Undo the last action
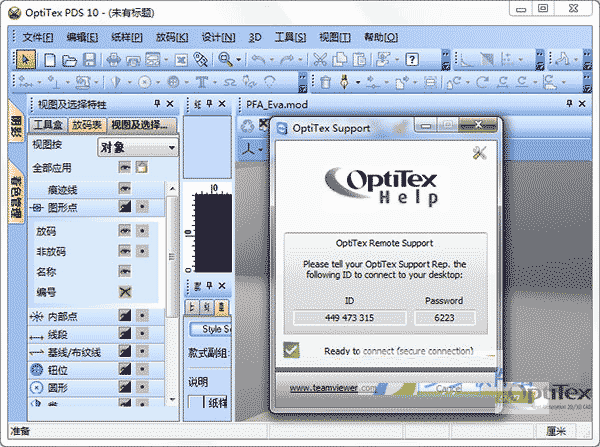This screenshot has height=447, width=600. click(x=259, y=60)
